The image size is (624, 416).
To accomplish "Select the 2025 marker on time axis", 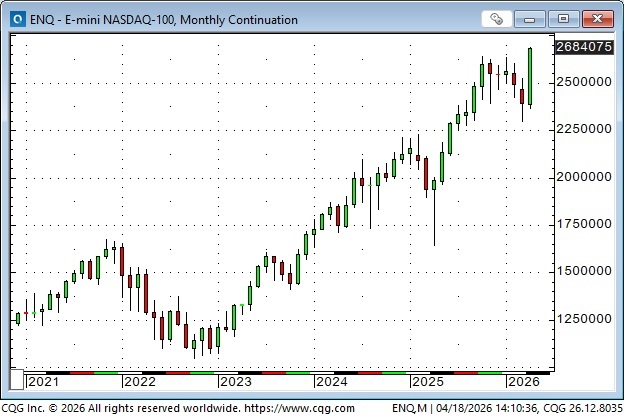I will [x=428, y=381].
